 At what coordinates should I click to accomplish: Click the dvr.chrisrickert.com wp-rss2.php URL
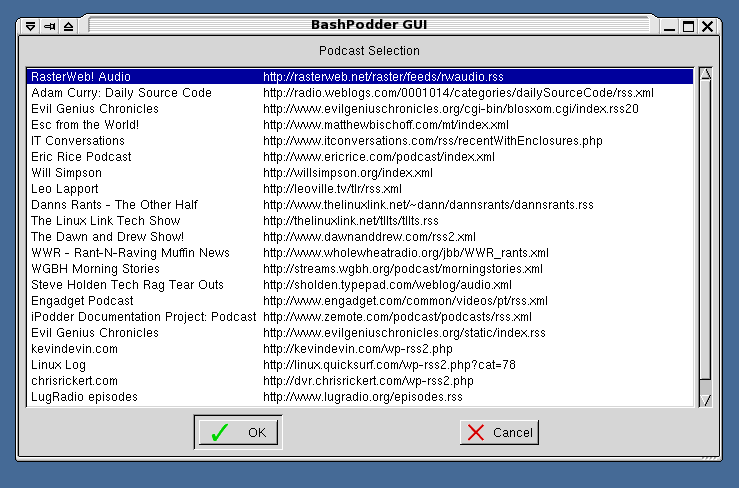pos(368,381)
